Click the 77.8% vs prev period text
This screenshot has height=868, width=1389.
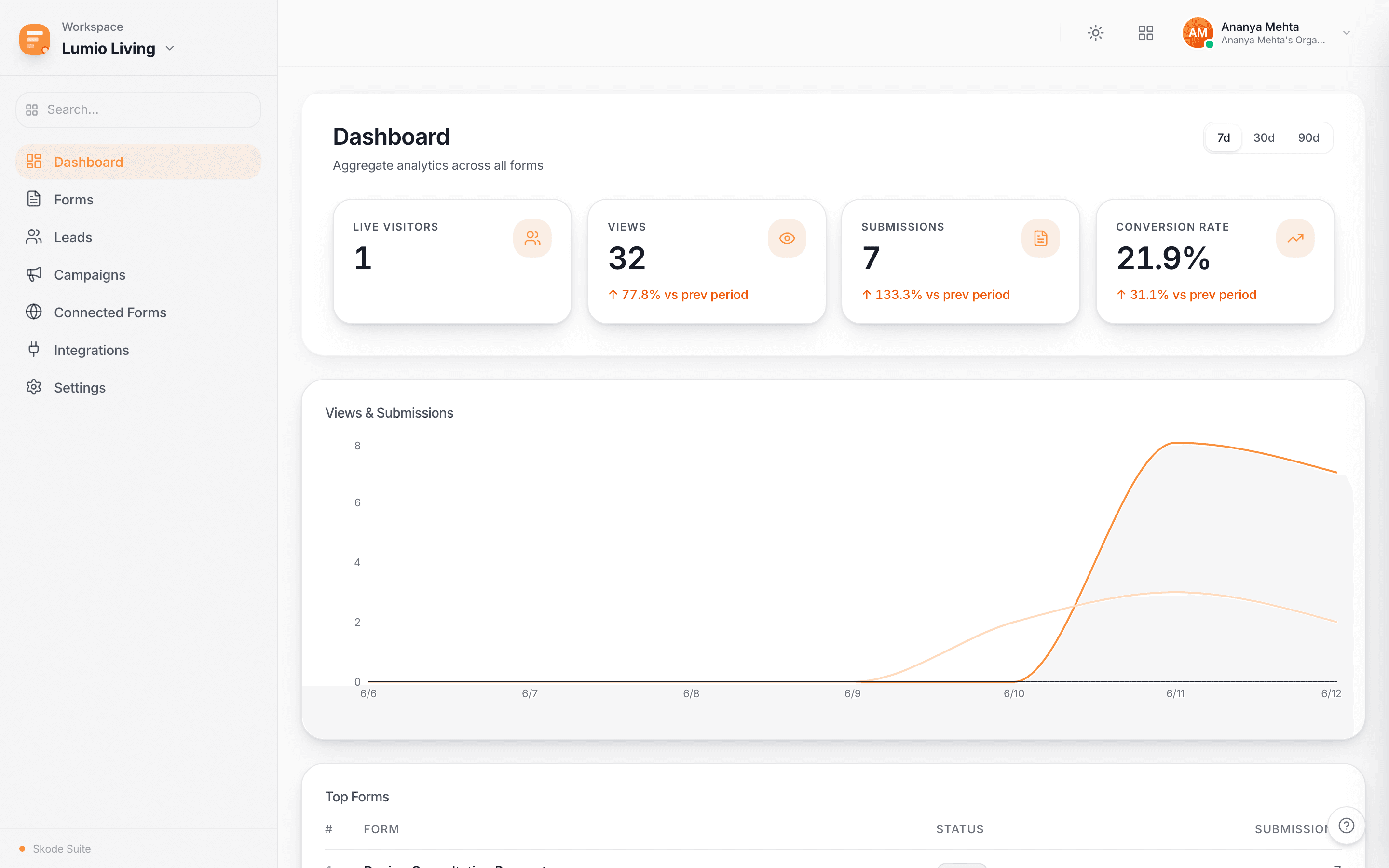point(678,295)
